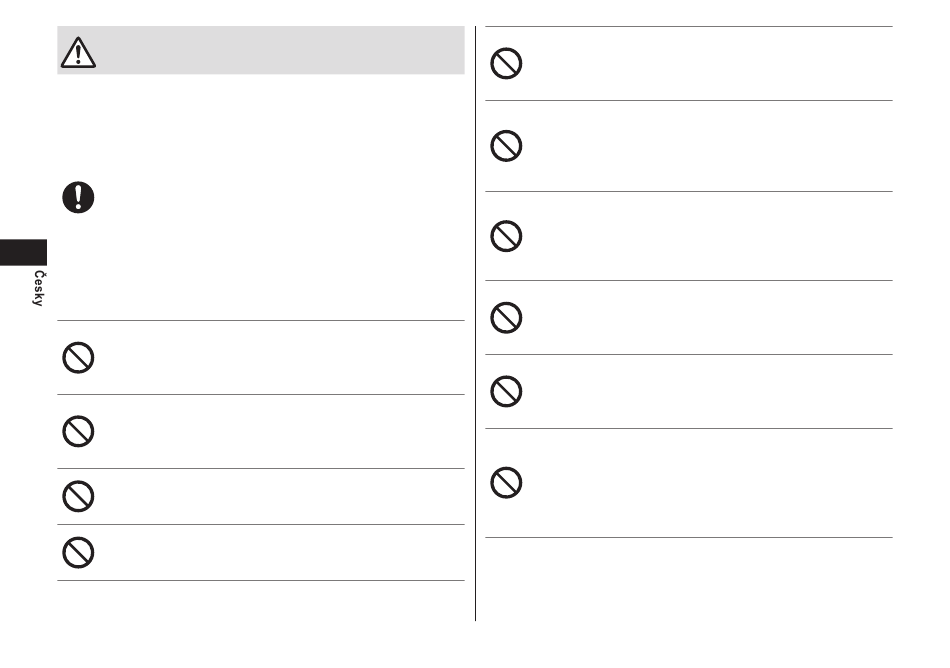The image size is (950, 668).
Task: Click the second prohibition symbol in right column
Action: point(506,145)
